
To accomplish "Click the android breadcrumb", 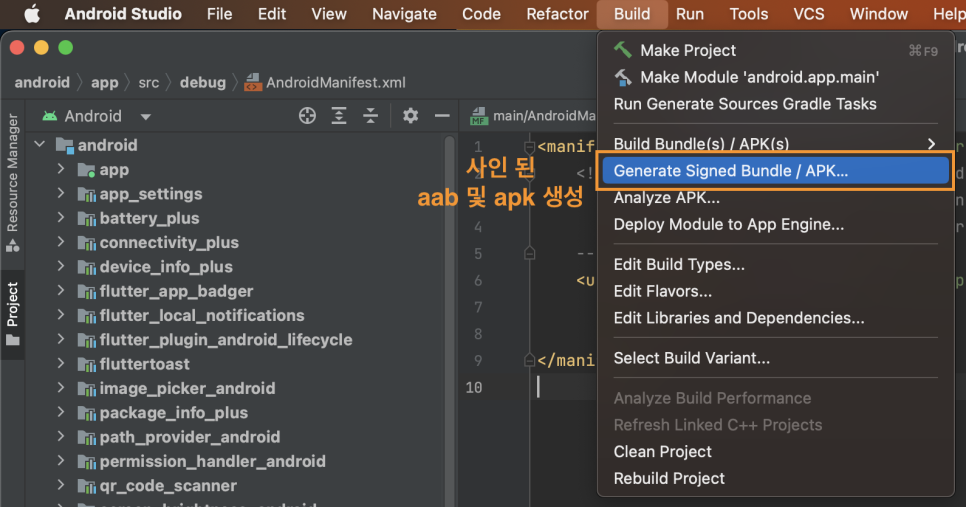I will point(42,83).
